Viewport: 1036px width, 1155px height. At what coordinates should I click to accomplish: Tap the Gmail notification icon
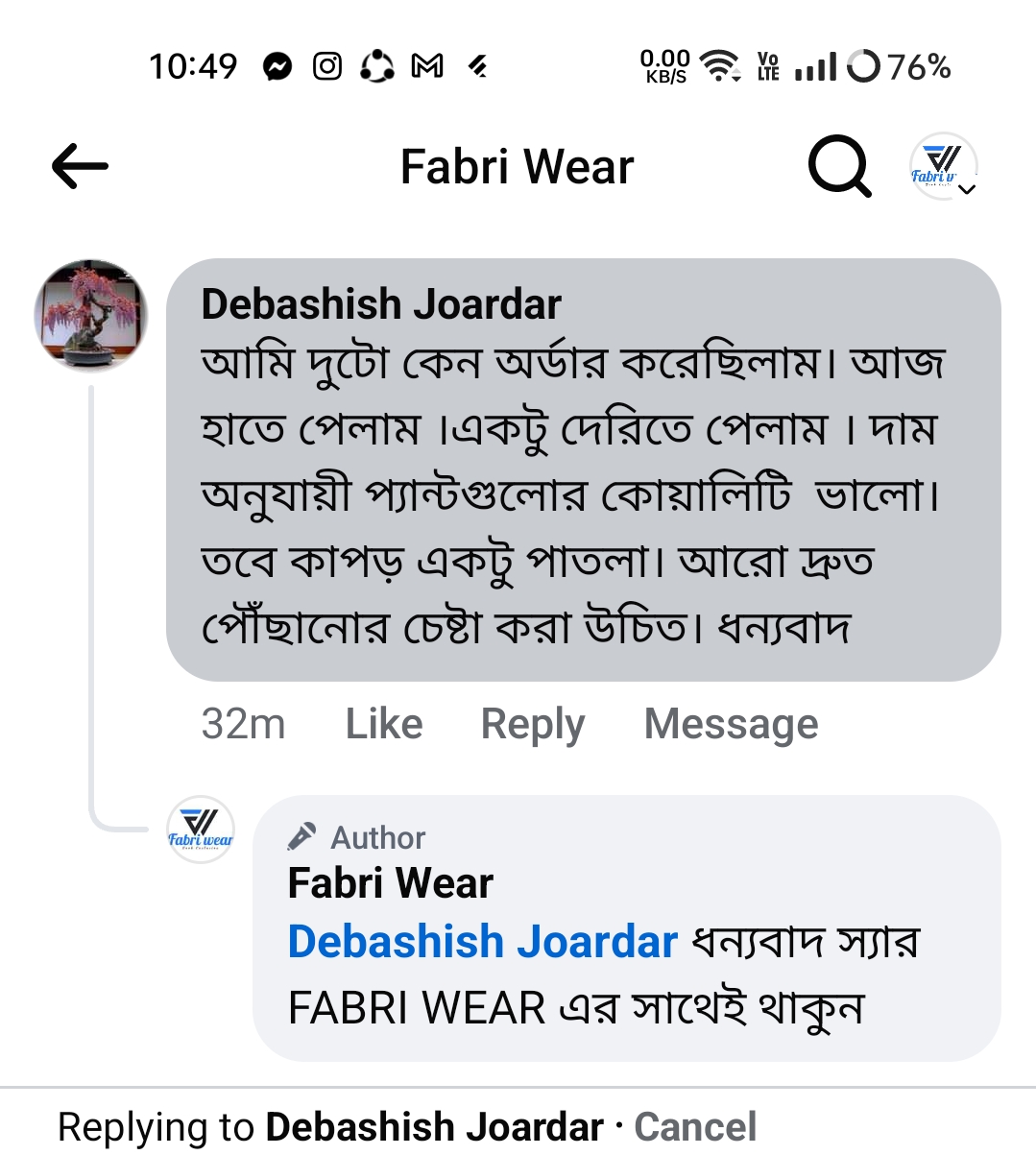pyautogui.click(x=427, y=66)
